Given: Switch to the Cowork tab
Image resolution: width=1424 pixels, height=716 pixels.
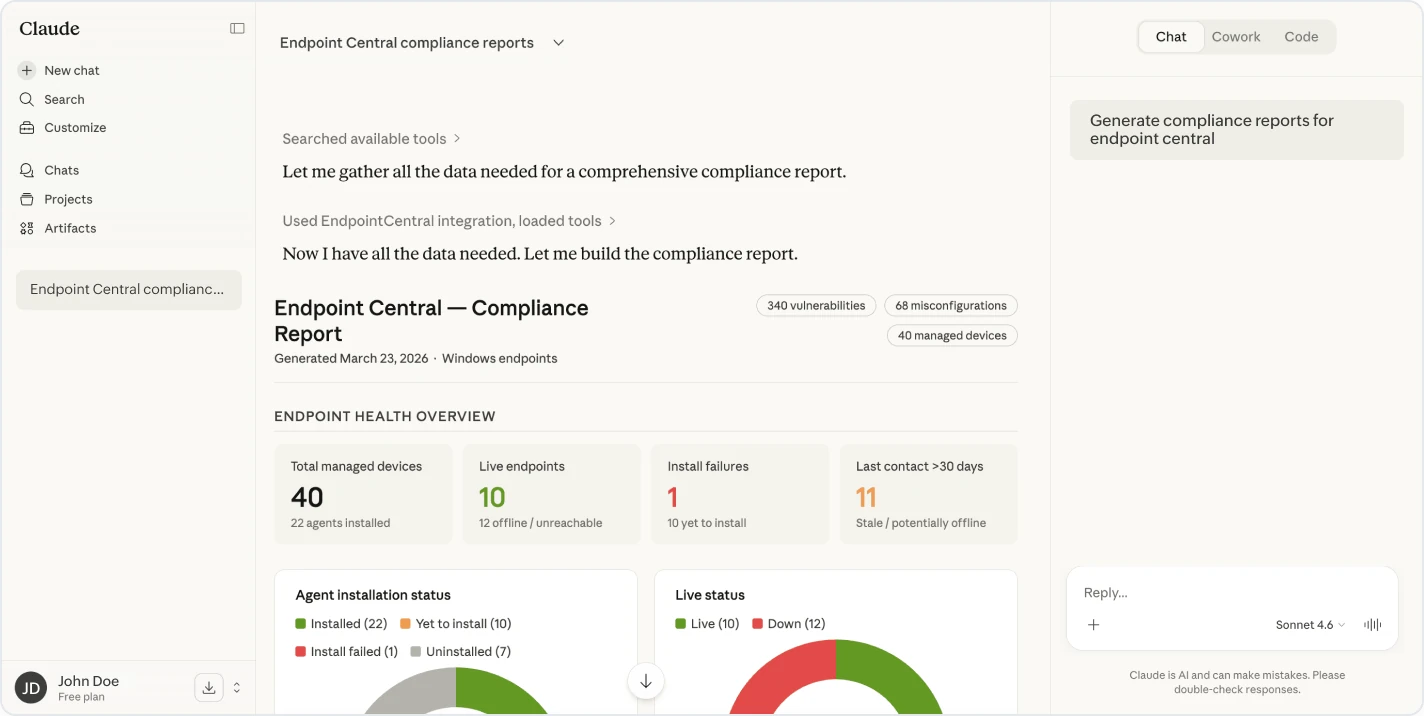Looking at the screenshot, I should (x=1236, y=37).
